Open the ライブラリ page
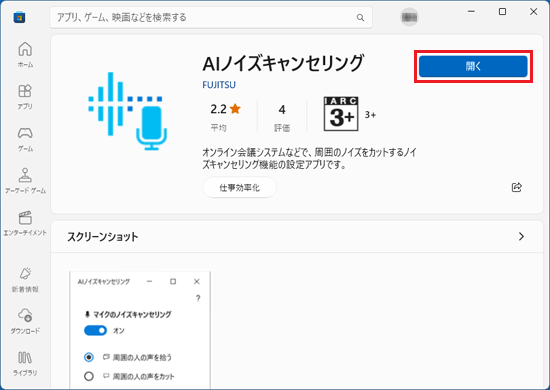 click(x=25, y=363)
